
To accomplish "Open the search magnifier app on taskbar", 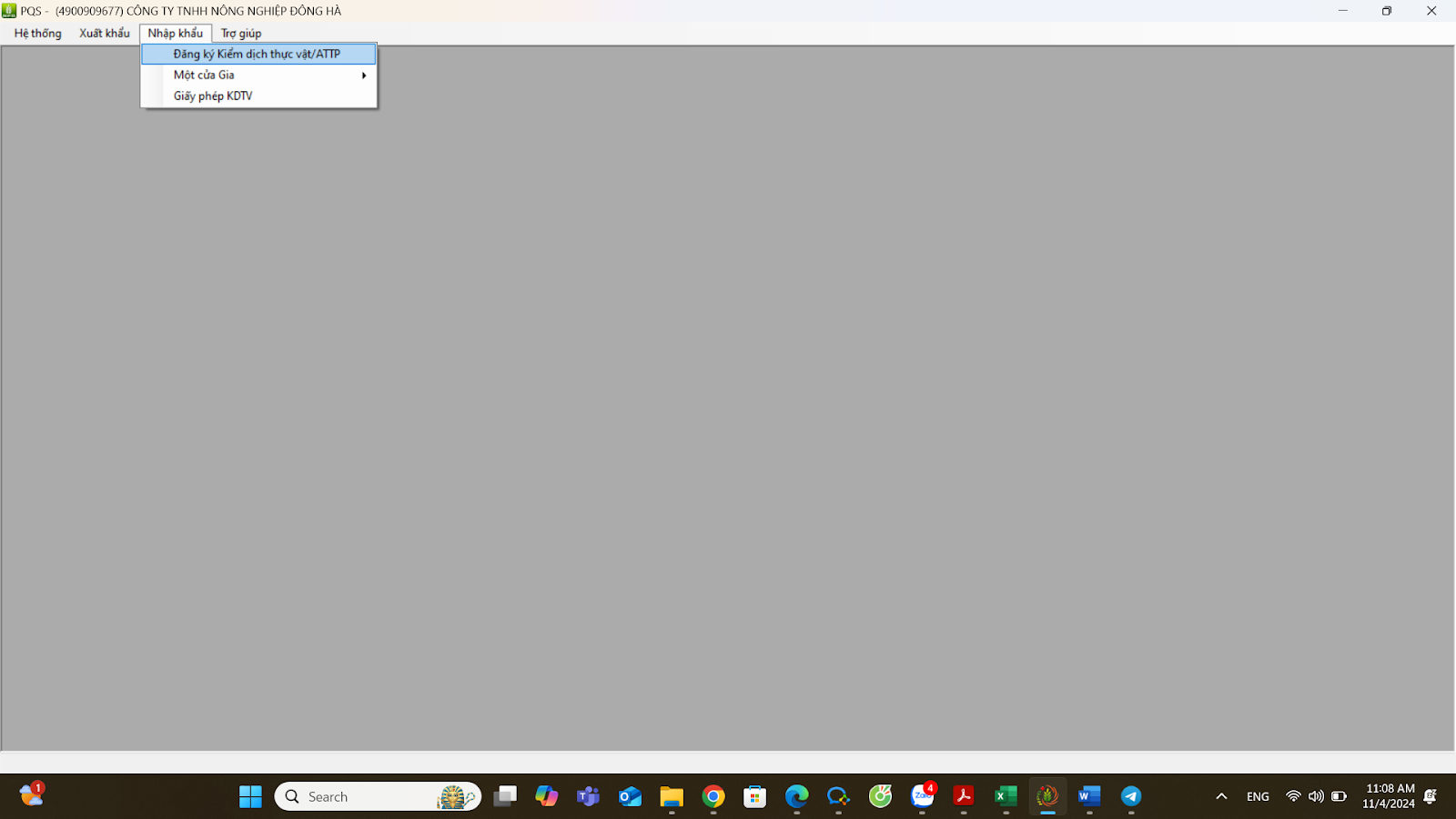I will 838,796.
